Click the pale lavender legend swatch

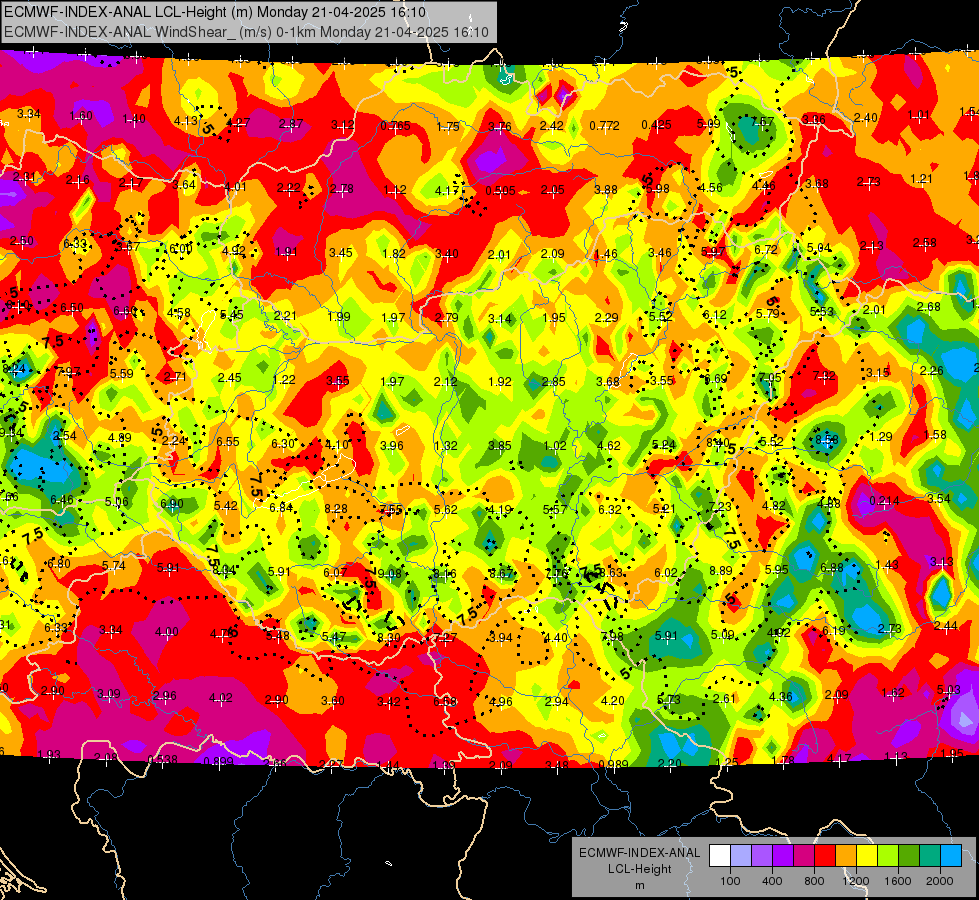click(741, 856)
